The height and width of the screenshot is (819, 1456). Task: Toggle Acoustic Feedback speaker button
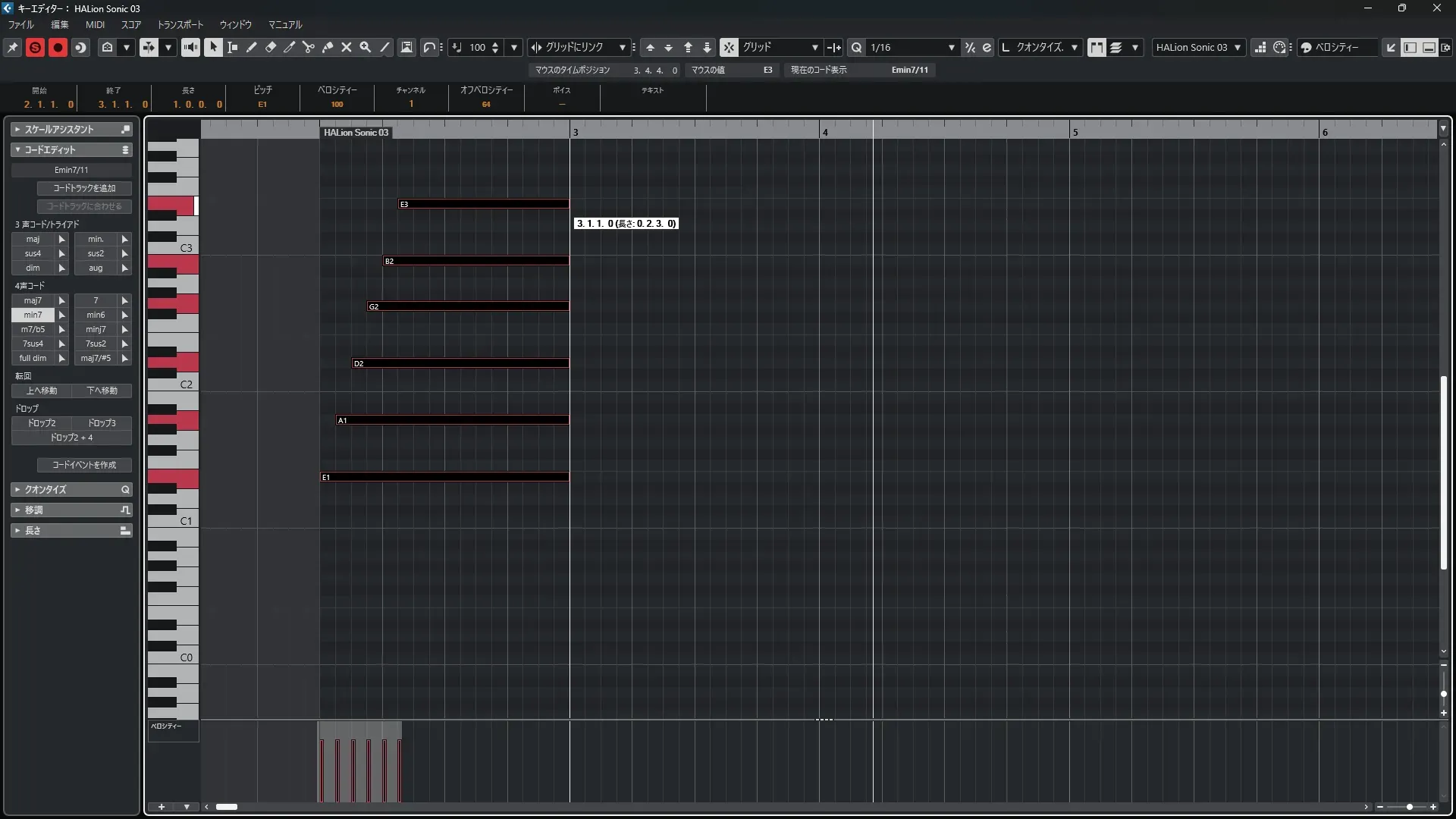tap(190, 47)
